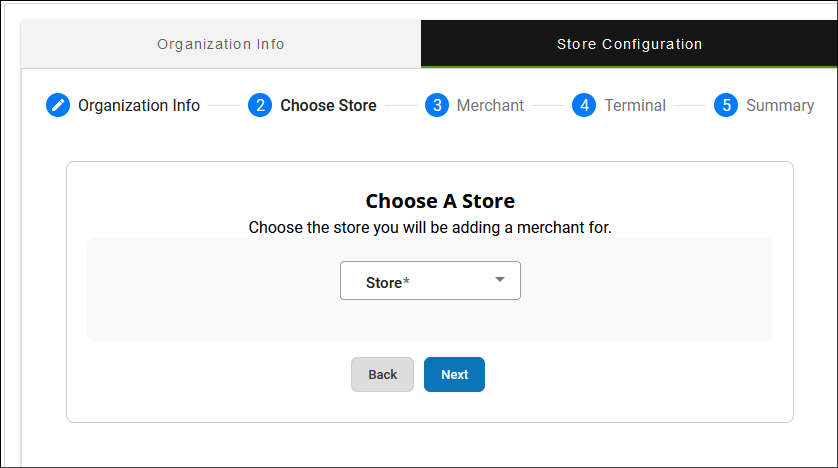
Task: Click the step 3 circle icon
Action: [436, 105]
